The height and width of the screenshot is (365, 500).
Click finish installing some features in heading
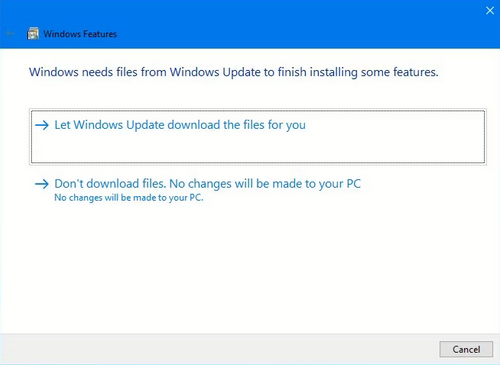click(x=358, y=72)
